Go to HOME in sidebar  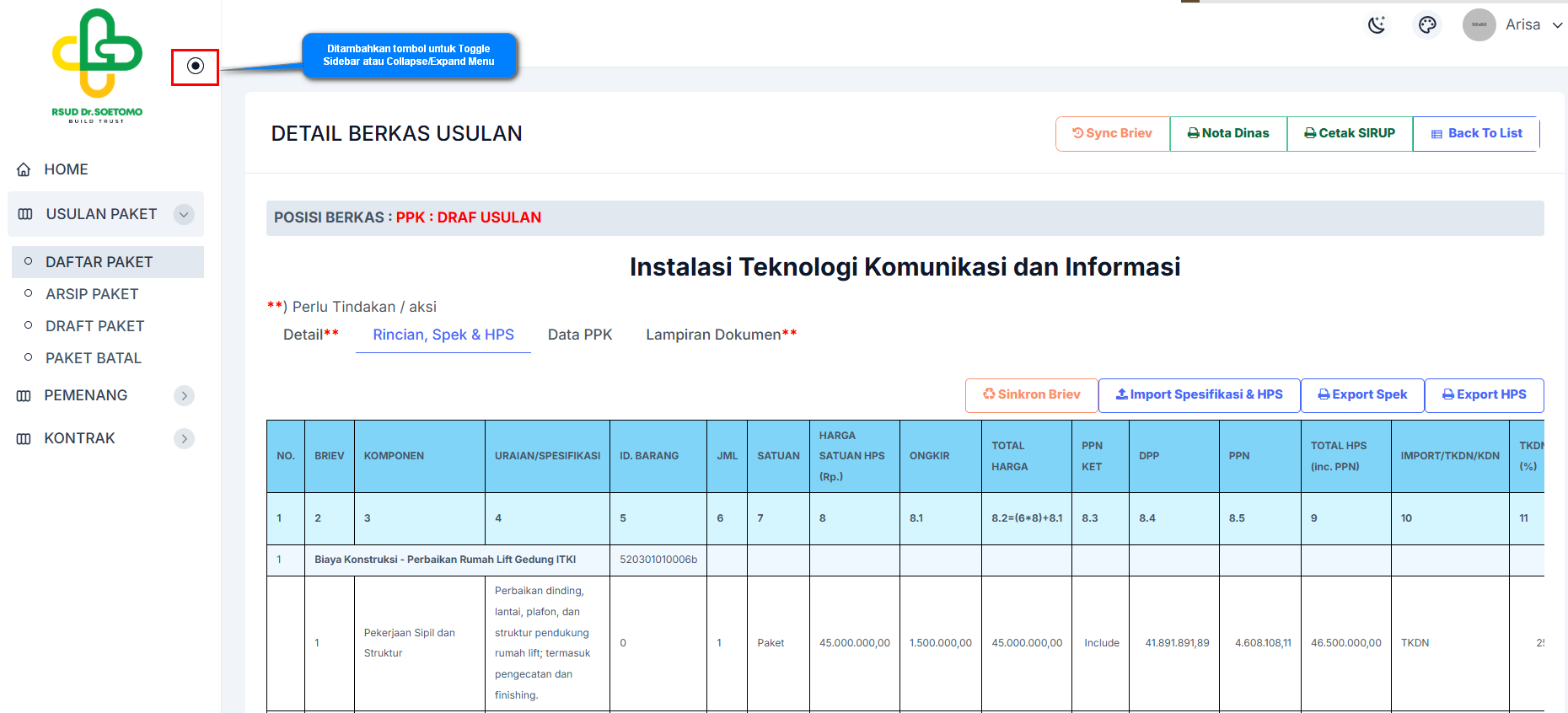coord(66,169)
